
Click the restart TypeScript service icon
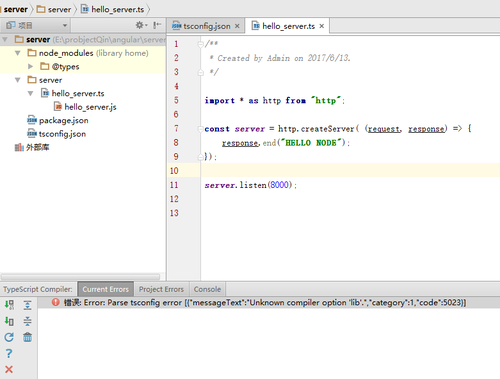[9, 337]
